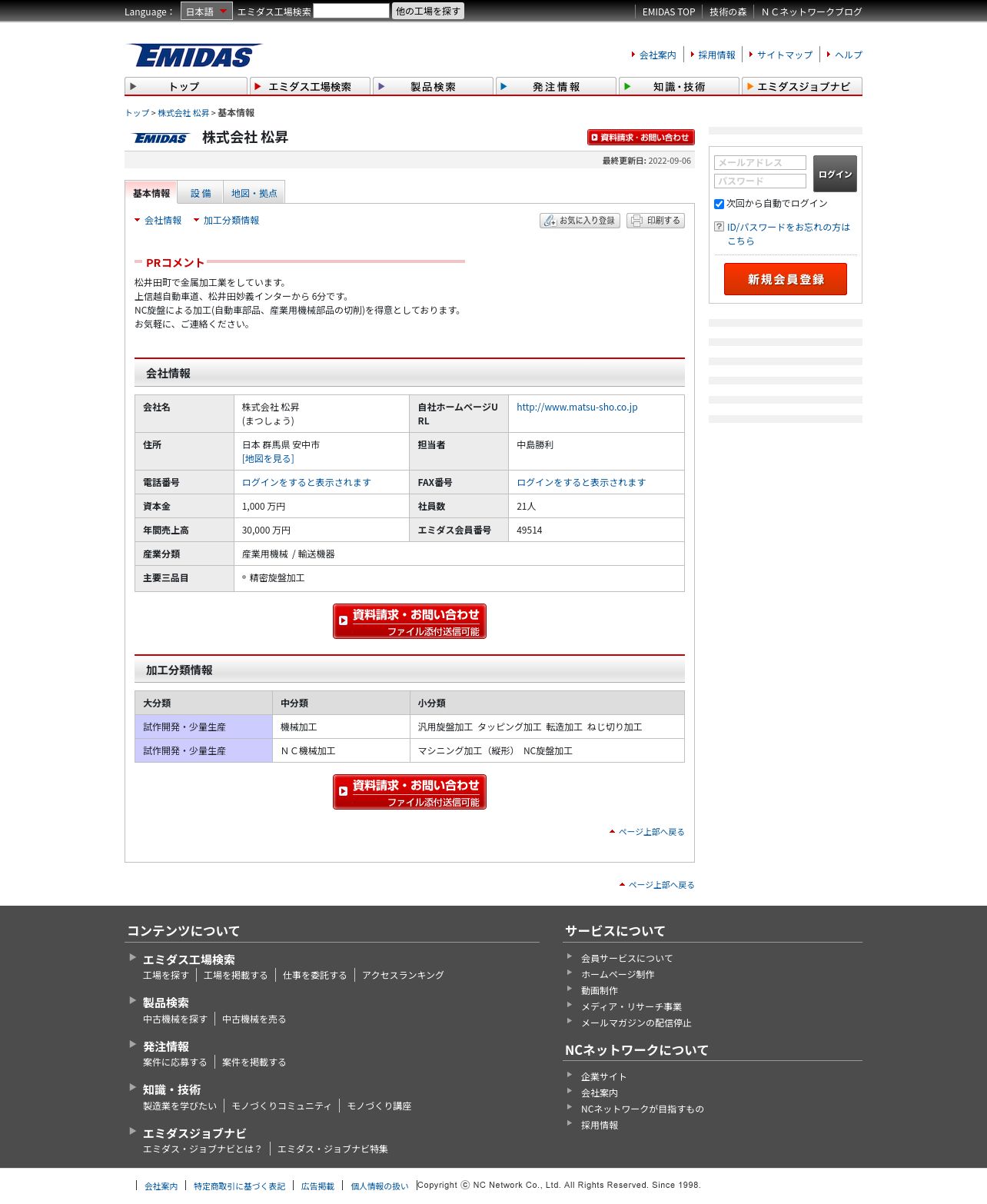Click footer エミダス・ジョブナビ特集 link
Screen dimensions: 987x1204
[333, 1149]
